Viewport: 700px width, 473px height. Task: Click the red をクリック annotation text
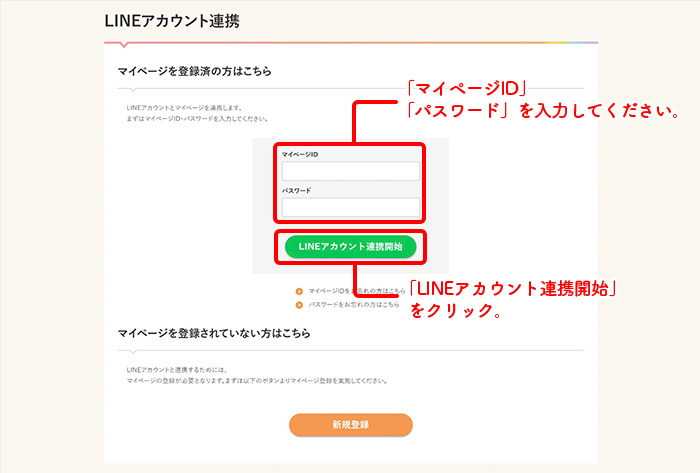455,310
